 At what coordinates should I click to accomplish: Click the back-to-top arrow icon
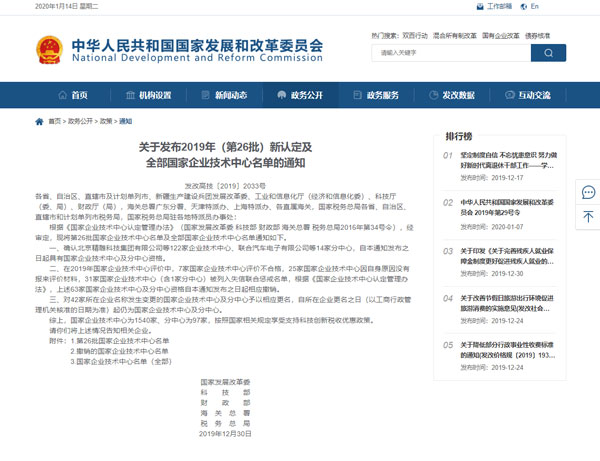click(588, 217)
